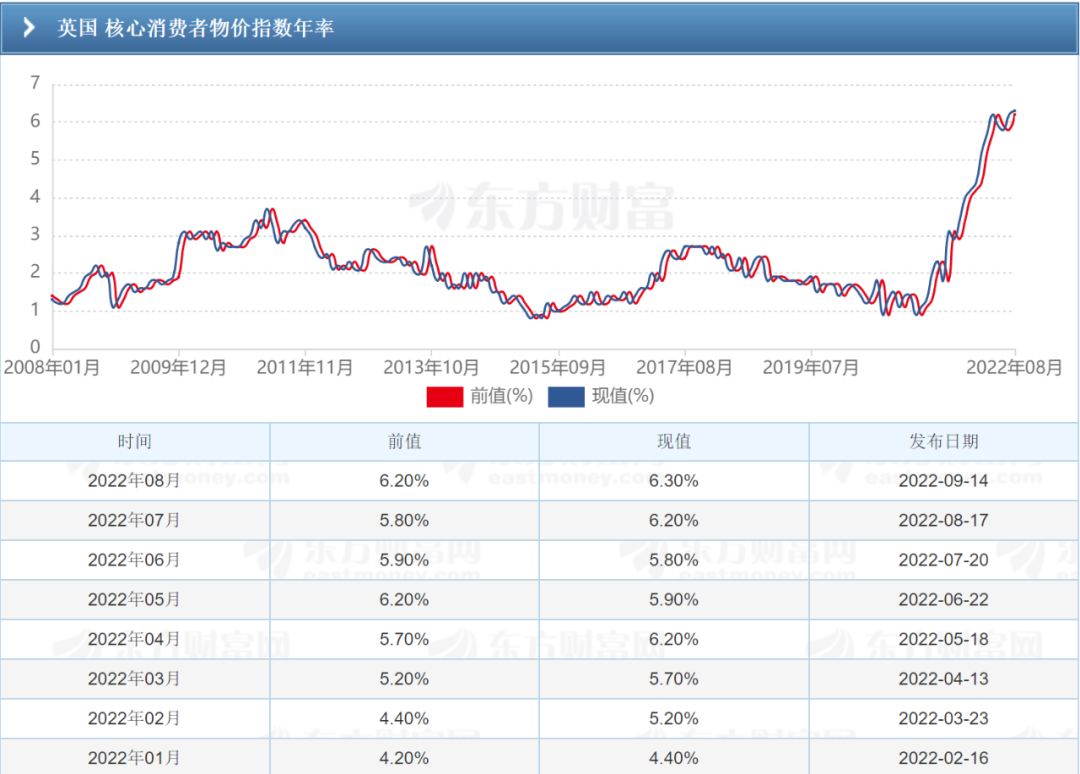Click the 2008年01月 x-axis label
The width and height of the screenshot is (1080, 774).
(52, 367)
